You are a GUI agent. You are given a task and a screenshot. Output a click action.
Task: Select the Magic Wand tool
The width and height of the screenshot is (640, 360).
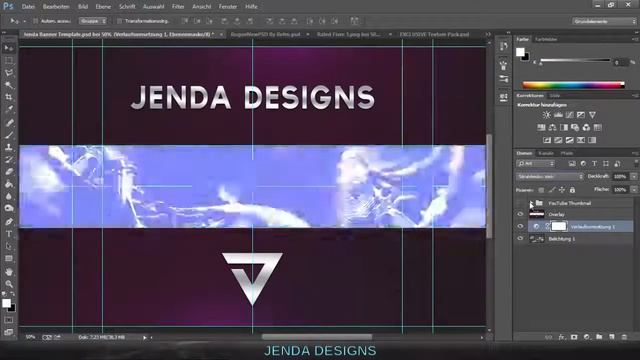[x=9, y=85]
